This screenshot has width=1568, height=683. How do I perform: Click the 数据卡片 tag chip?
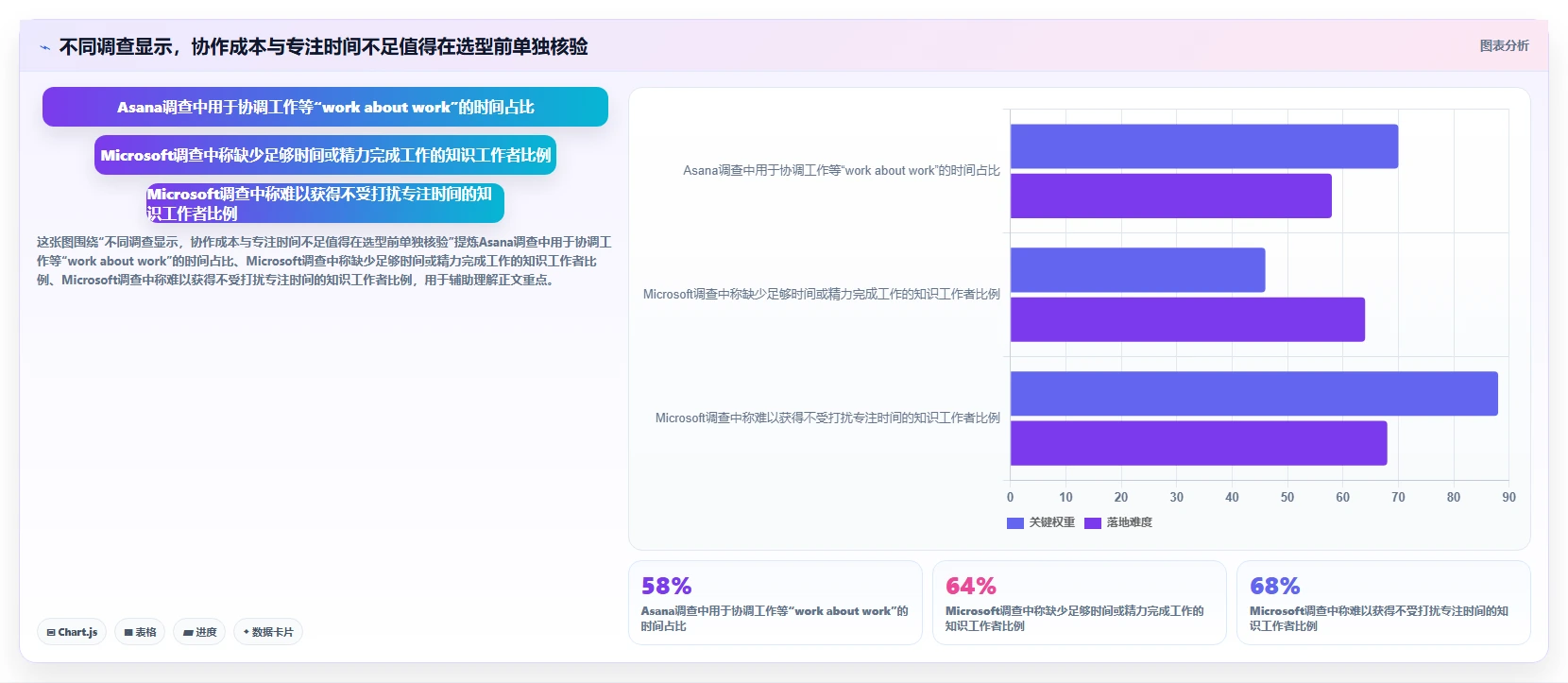268,632
